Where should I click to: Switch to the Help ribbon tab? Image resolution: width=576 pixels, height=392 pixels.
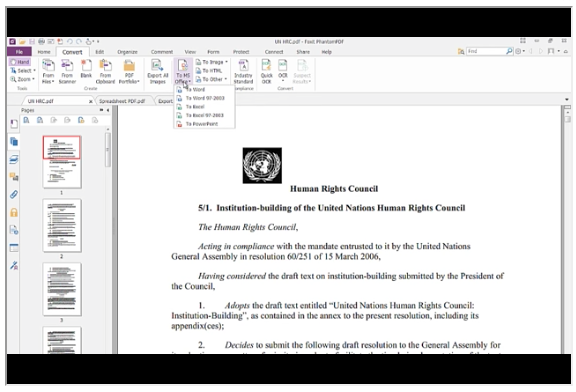point(327,52)
